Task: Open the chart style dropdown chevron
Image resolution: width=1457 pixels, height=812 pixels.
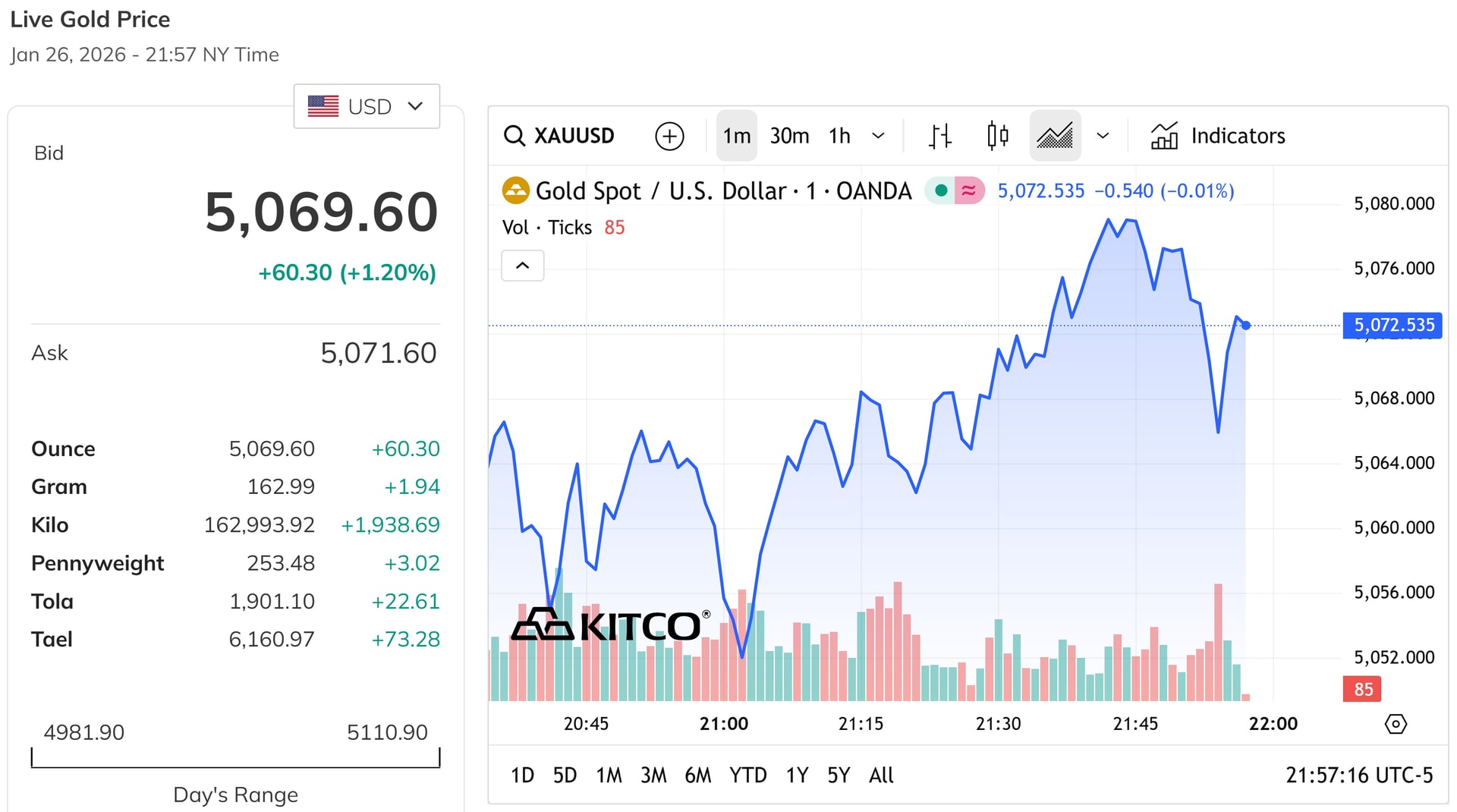Action: click(1103, 136)
